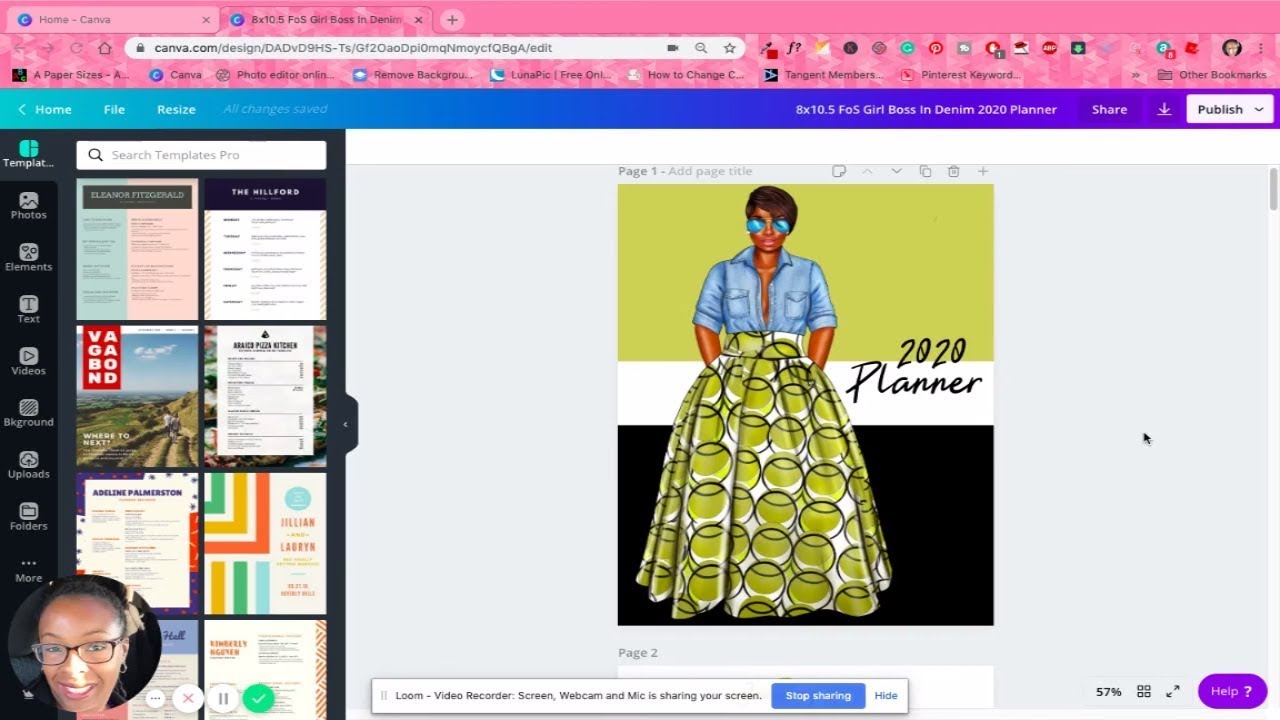Hide the Loom sharing bar
The height and width of the screenshot is (720, 1280).
pyautogui.click(x=886, y=695)
